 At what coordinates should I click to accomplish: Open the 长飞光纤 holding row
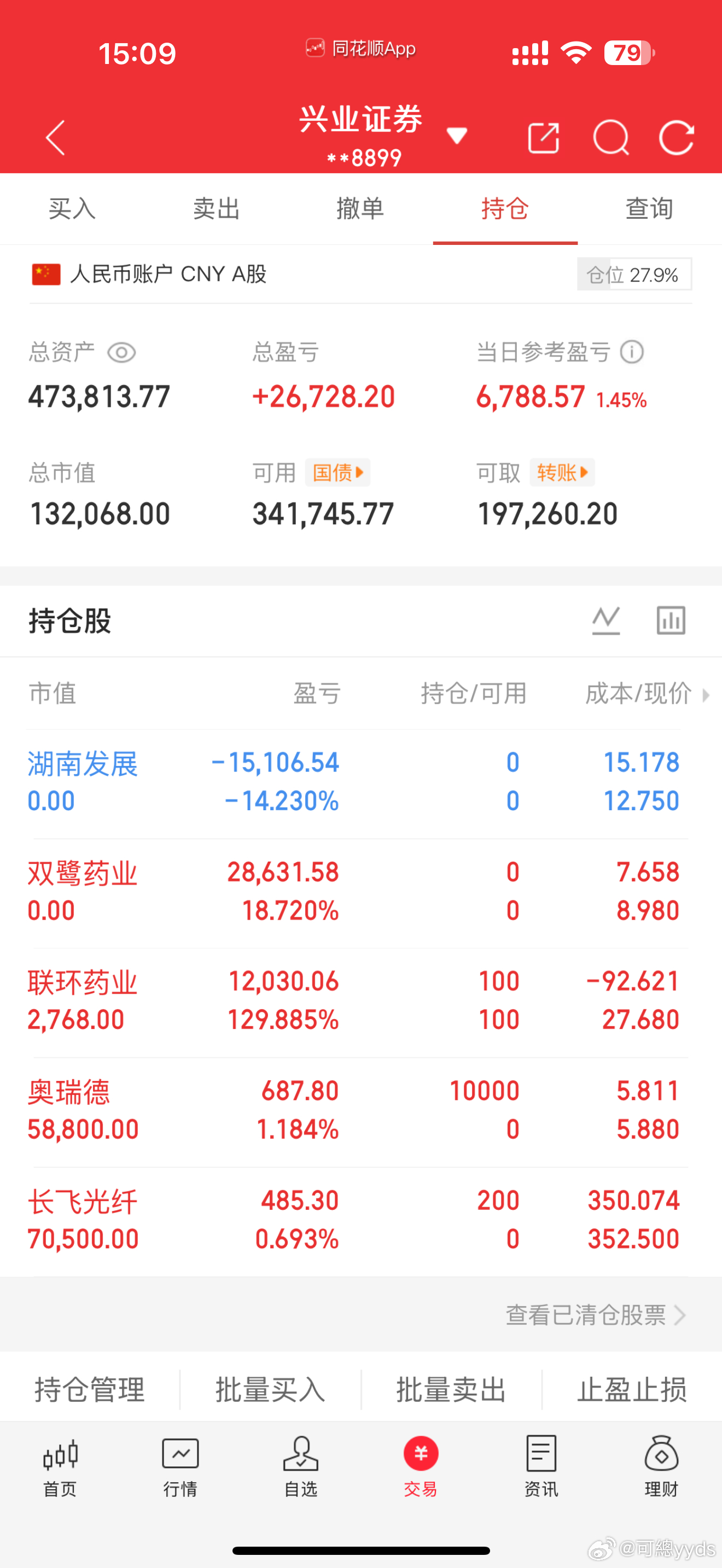click(x=360, y=1221)
